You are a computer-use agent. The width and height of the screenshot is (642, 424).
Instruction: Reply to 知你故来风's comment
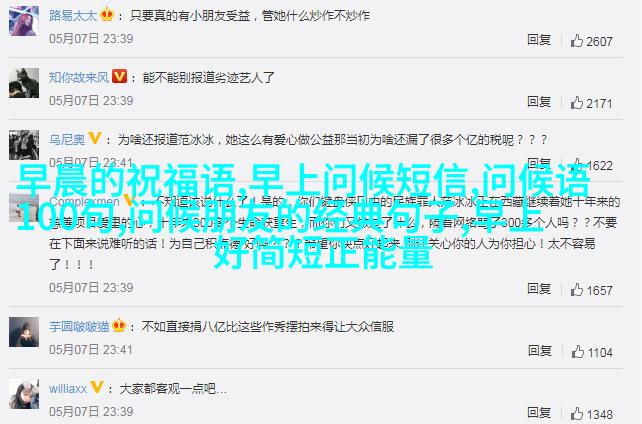tap(539, 101)
